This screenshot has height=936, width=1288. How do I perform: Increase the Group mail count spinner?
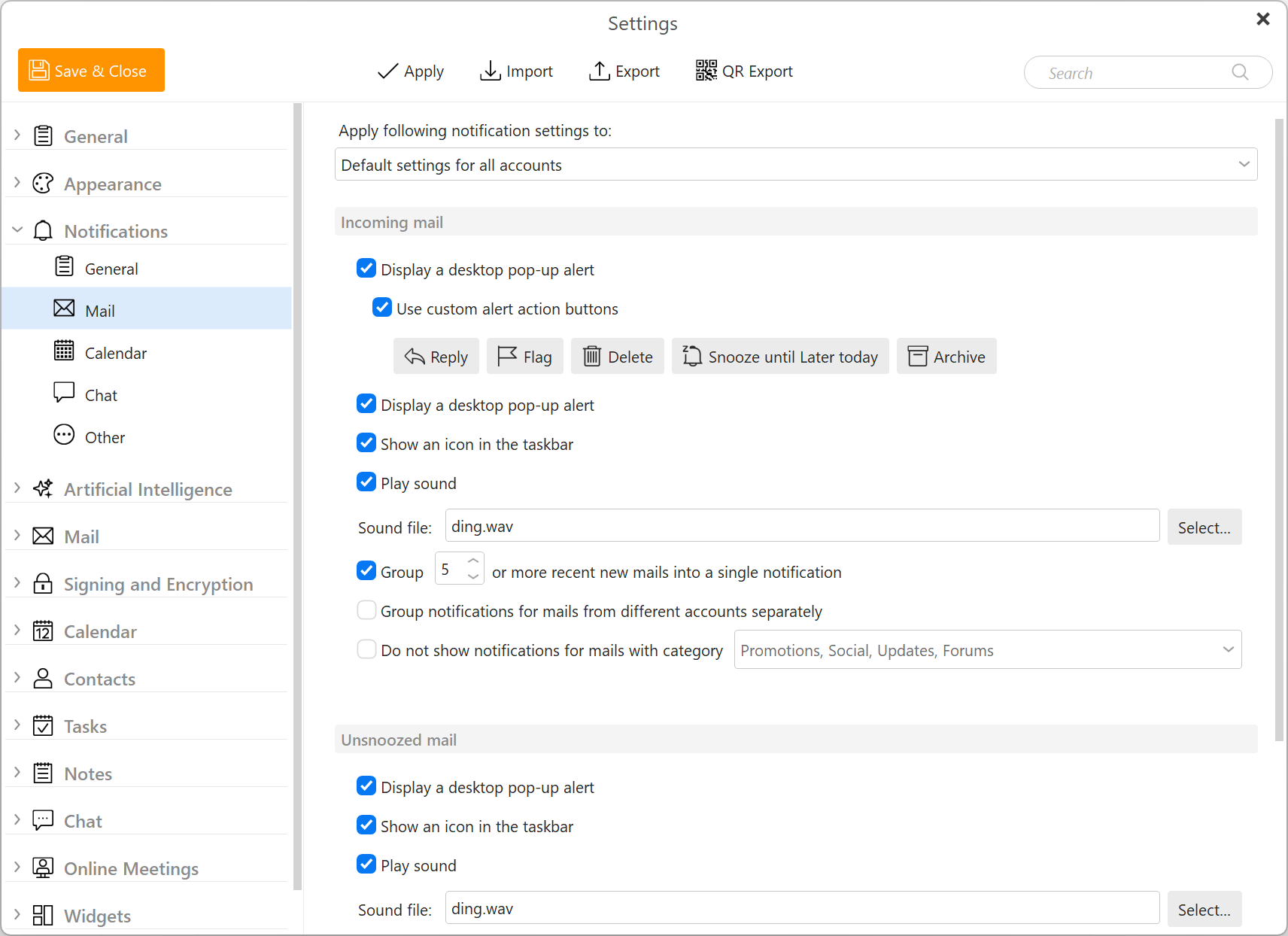[x=473, y=561]
